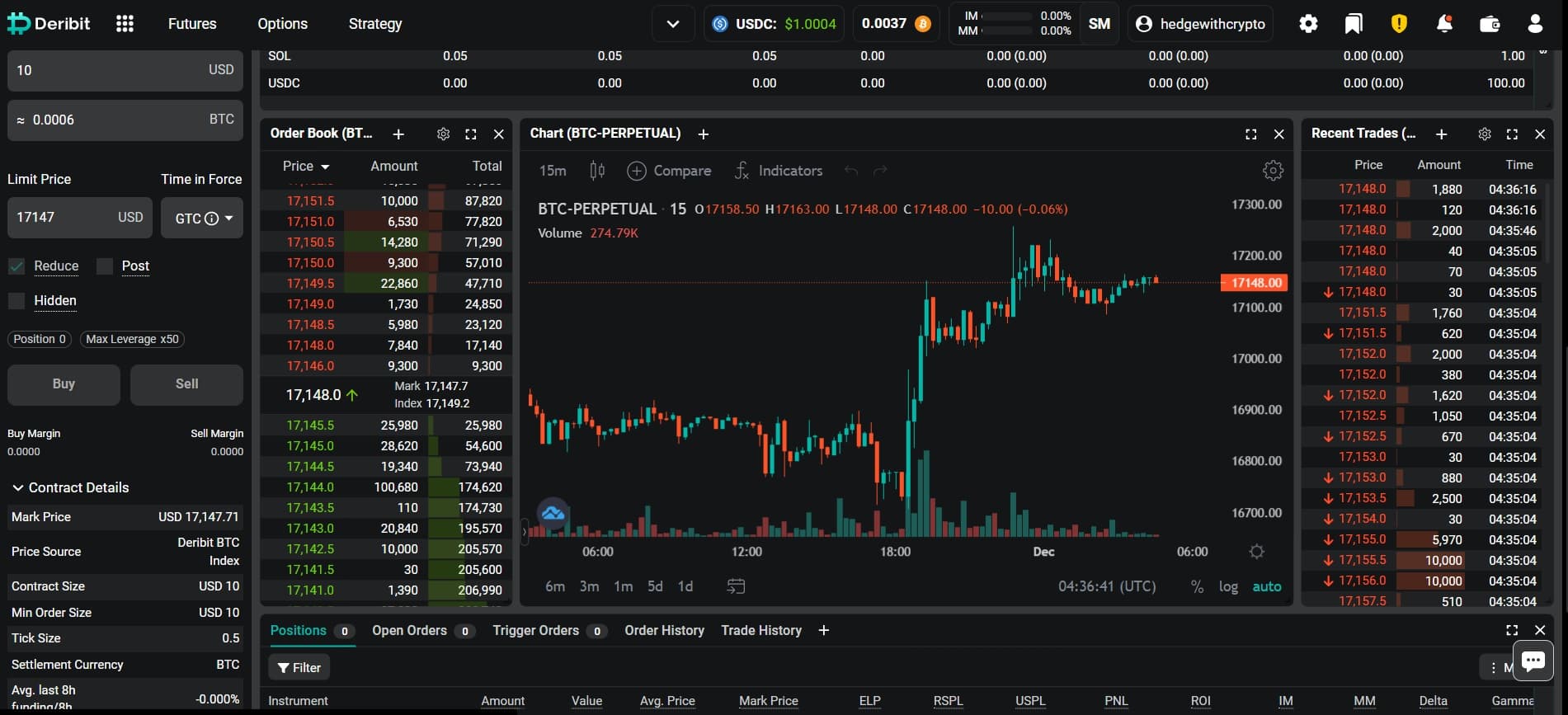
Task: Open the 15m interval selector
Action: (x=553, y=171)
